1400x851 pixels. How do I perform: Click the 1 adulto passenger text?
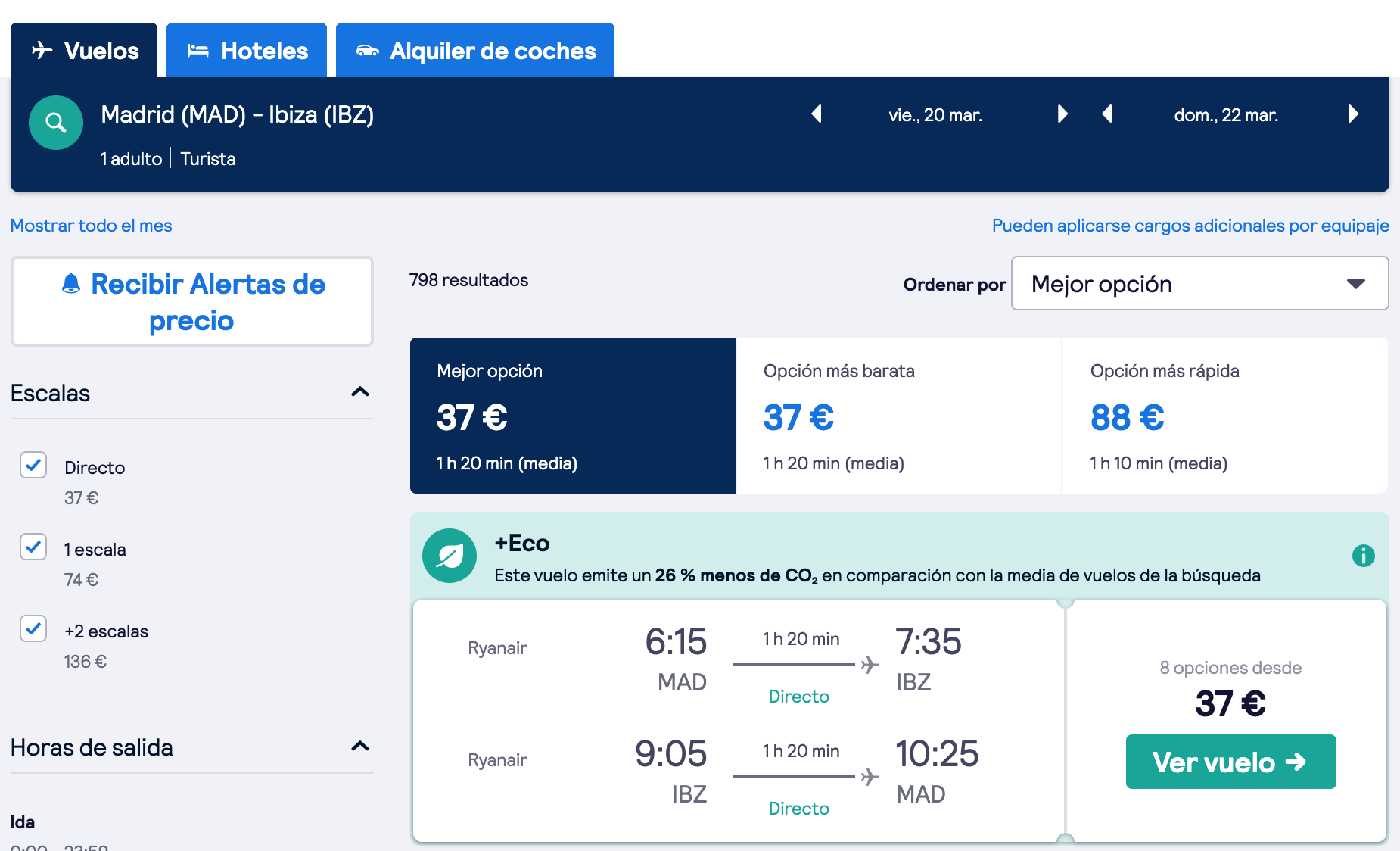click(132, 159)
